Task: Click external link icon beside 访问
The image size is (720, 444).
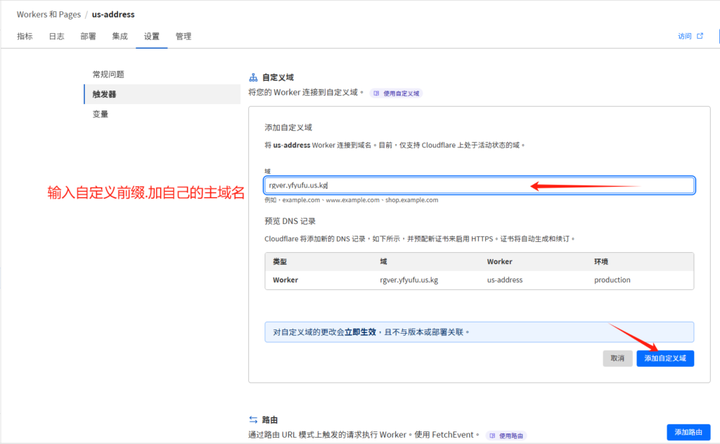Action: (x=700, y=36)
